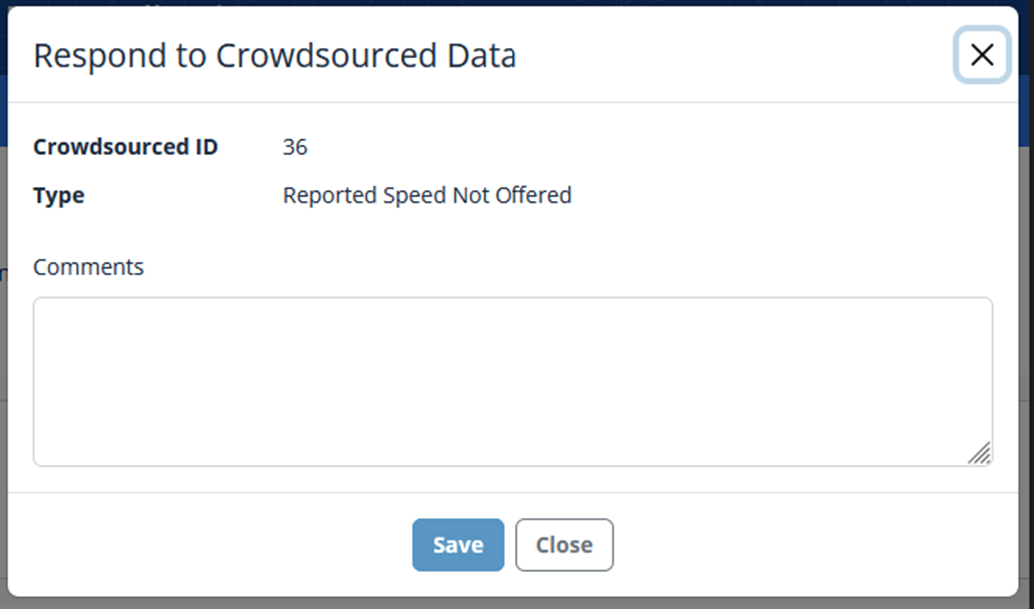This screenshot has width=1034, height=609.
Task: Select the "Crowdsourced ID" label
Action: coord(125,147)
